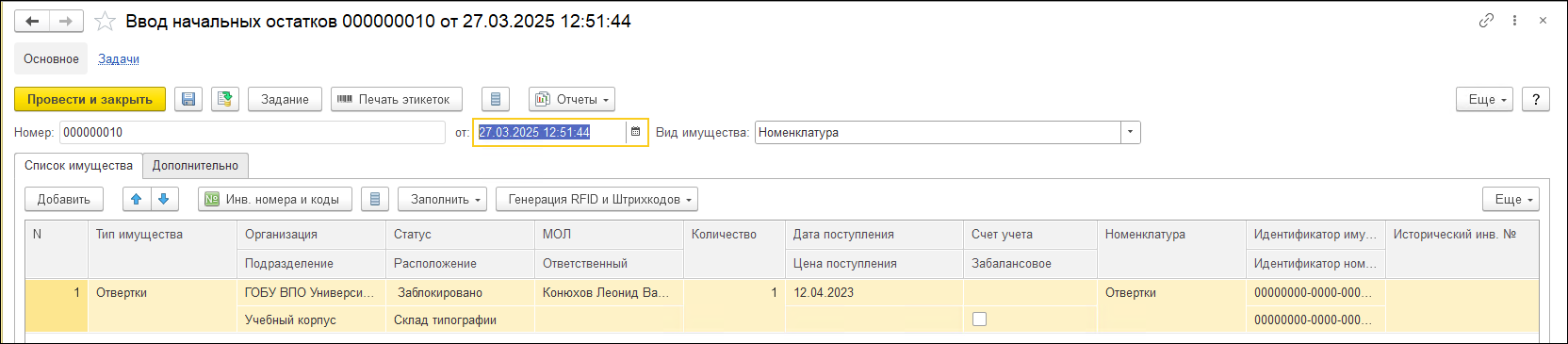Copy link to document via chain icon
Image resolution: width=1568 pixels, height=344 pixels.
(1486, 20)
